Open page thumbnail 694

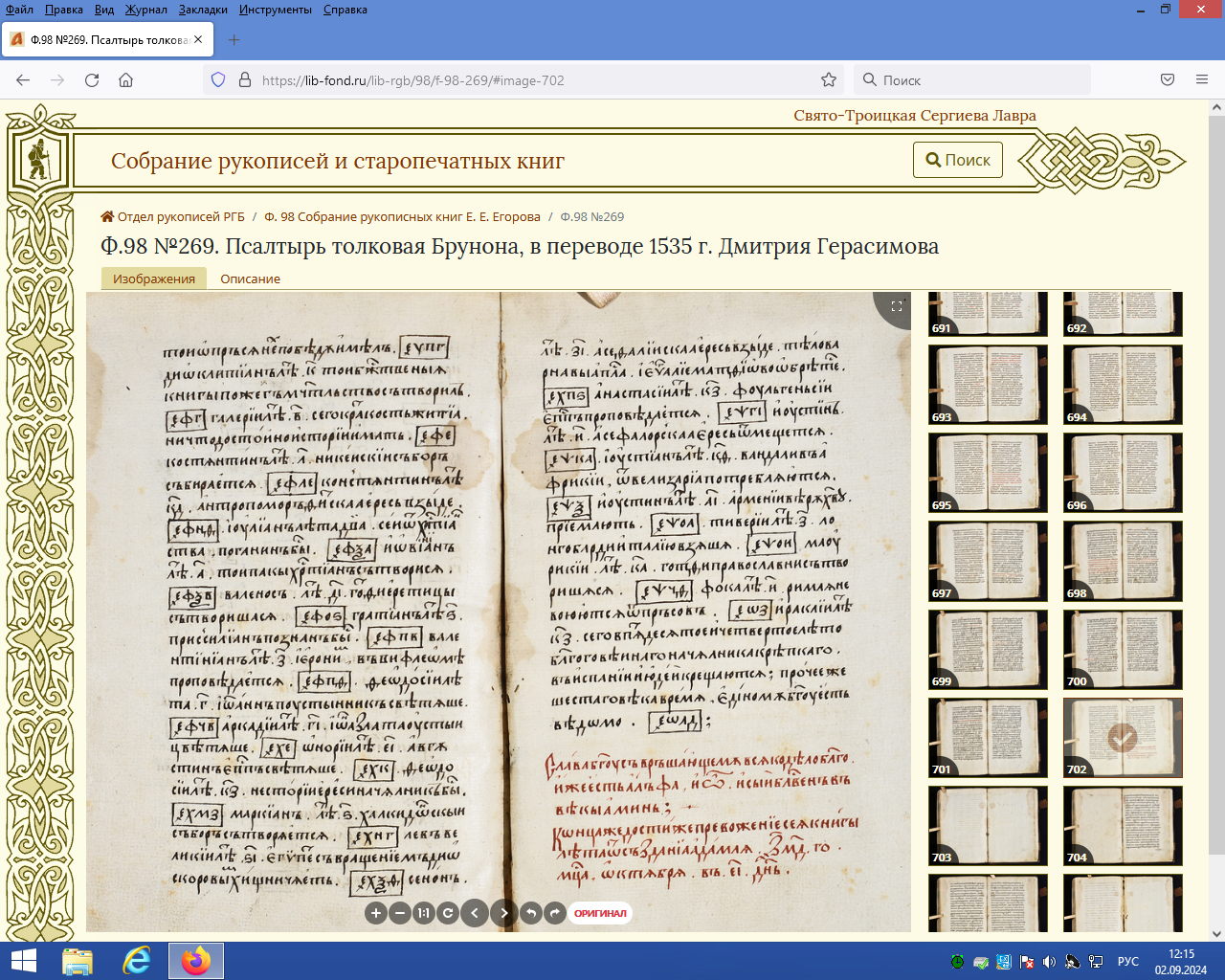pyautogui.click(x=1123, y=385)
